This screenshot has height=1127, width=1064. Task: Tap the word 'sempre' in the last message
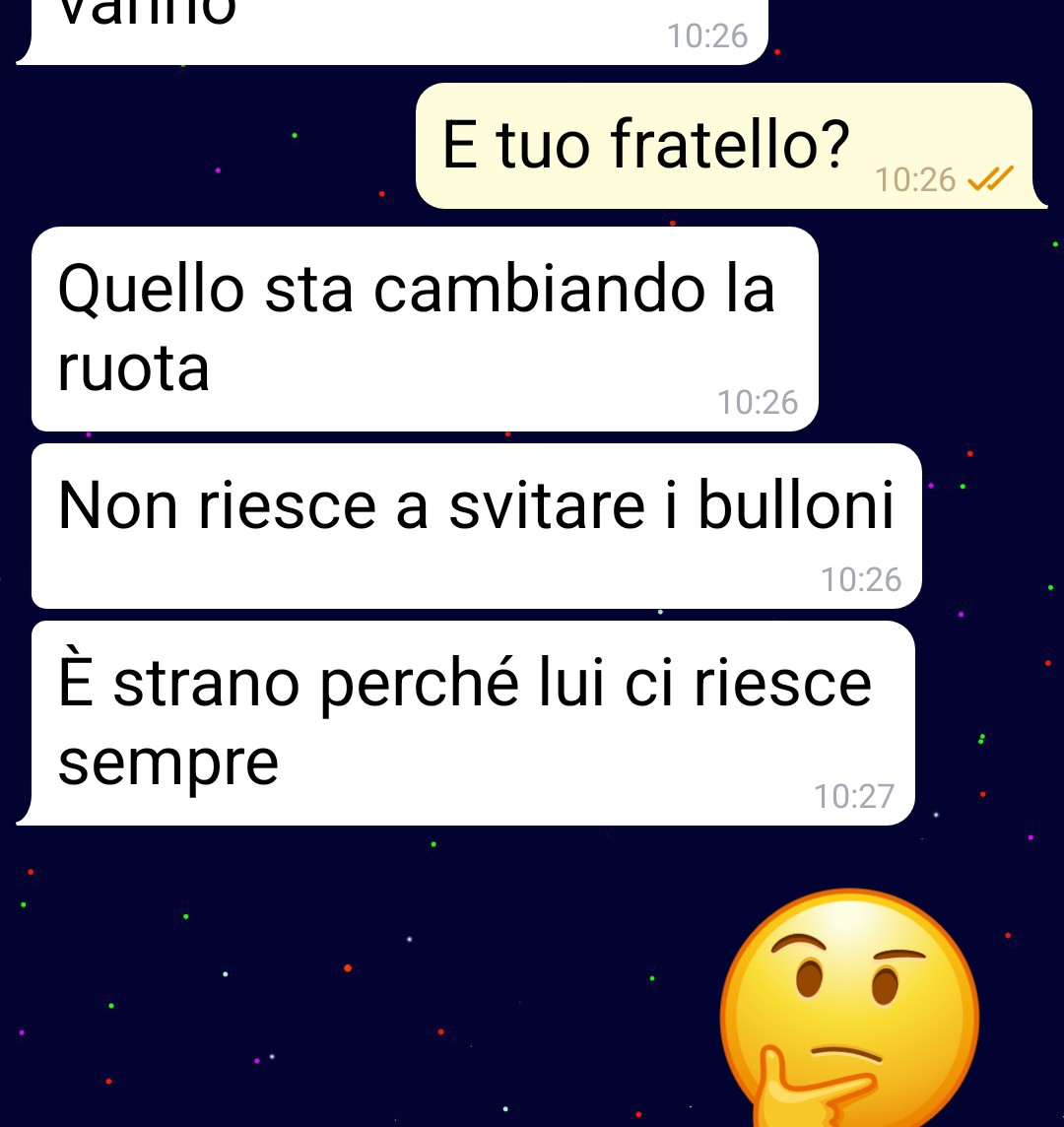click(168, 765)
